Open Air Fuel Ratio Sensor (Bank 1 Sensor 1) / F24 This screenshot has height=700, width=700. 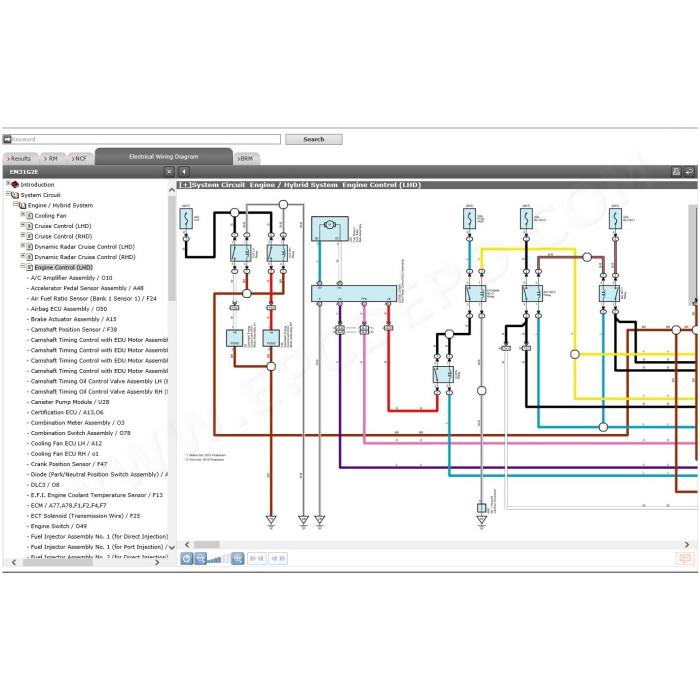(93, 298)
